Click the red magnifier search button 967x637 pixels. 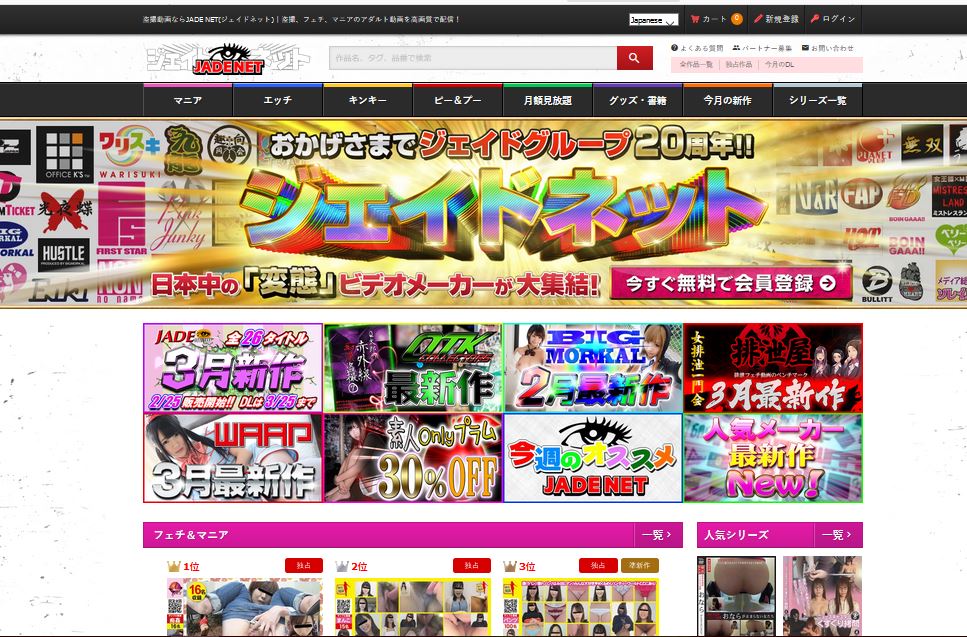click(x=634, y=58)
